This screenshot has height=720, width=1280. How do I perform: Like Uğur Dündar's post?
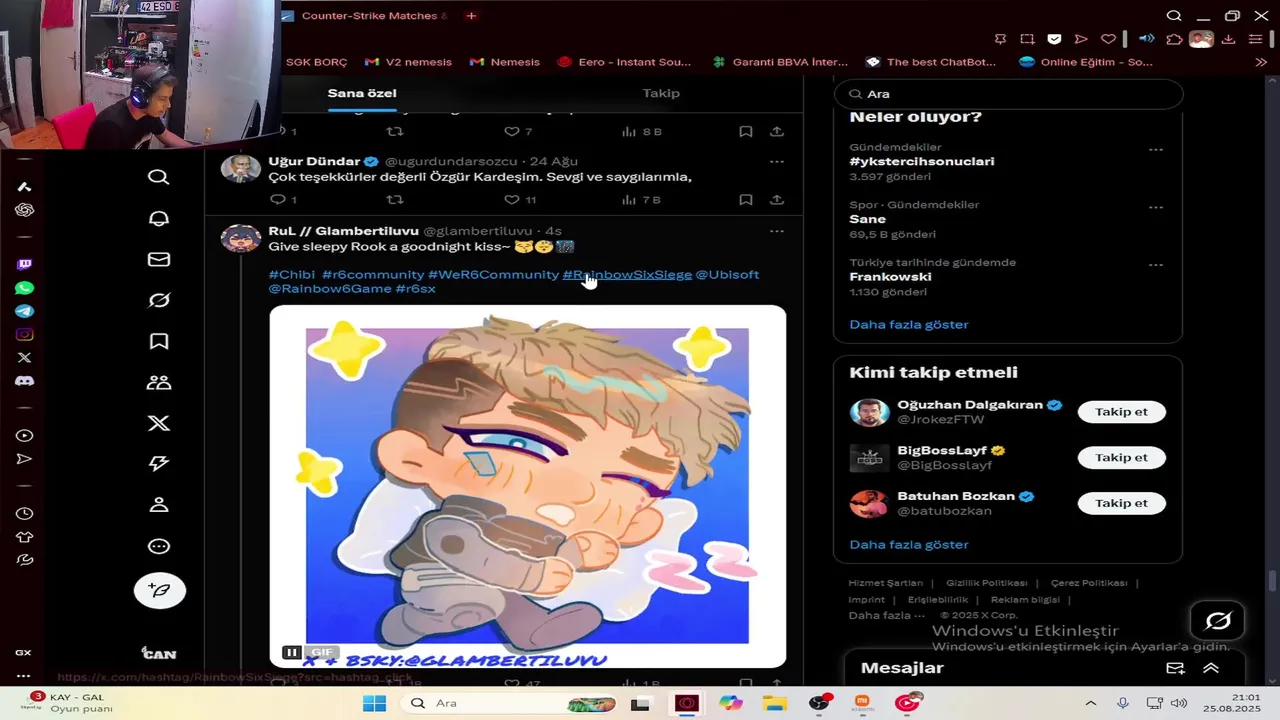click(x=512, y=199)
